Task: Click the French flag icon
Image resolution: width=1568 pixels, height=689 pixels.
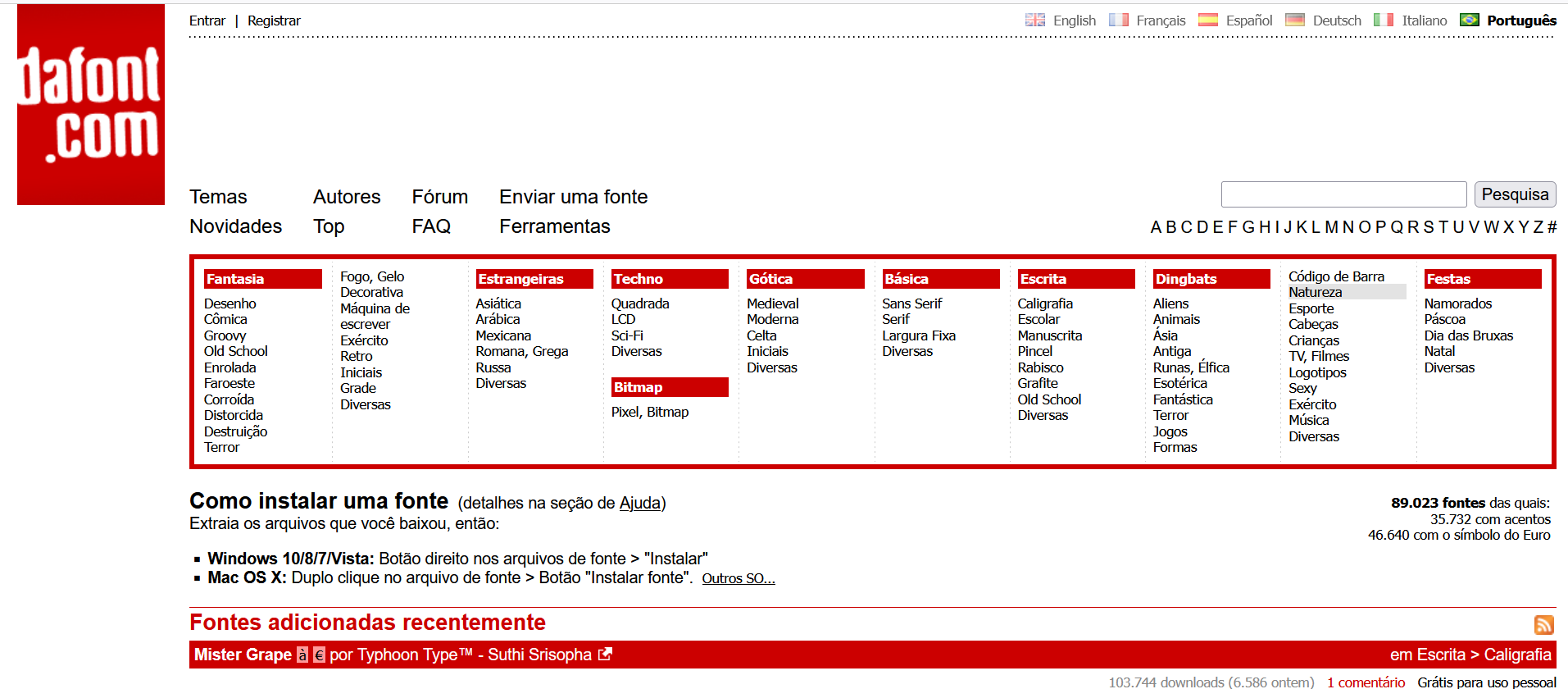Action: (x=1119, y=20)
